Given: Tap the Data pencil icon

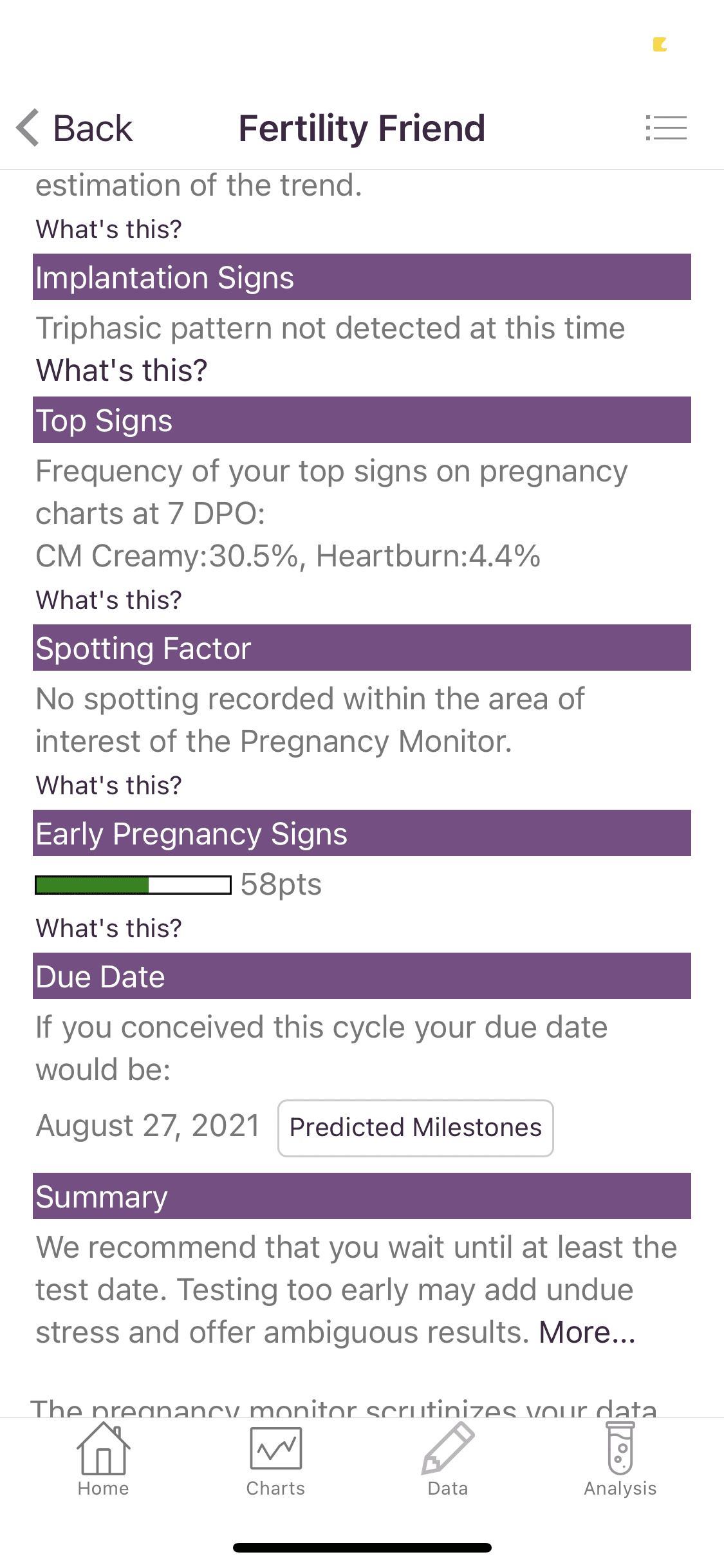Looking at the screenshot, I should point(448,1448).
